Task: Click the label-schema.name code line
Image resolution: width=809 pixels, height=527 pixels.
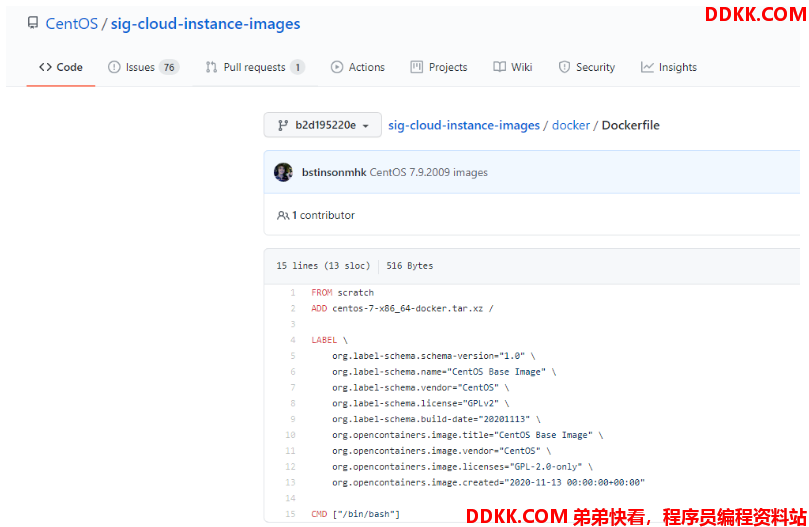Action: (444, 372)
